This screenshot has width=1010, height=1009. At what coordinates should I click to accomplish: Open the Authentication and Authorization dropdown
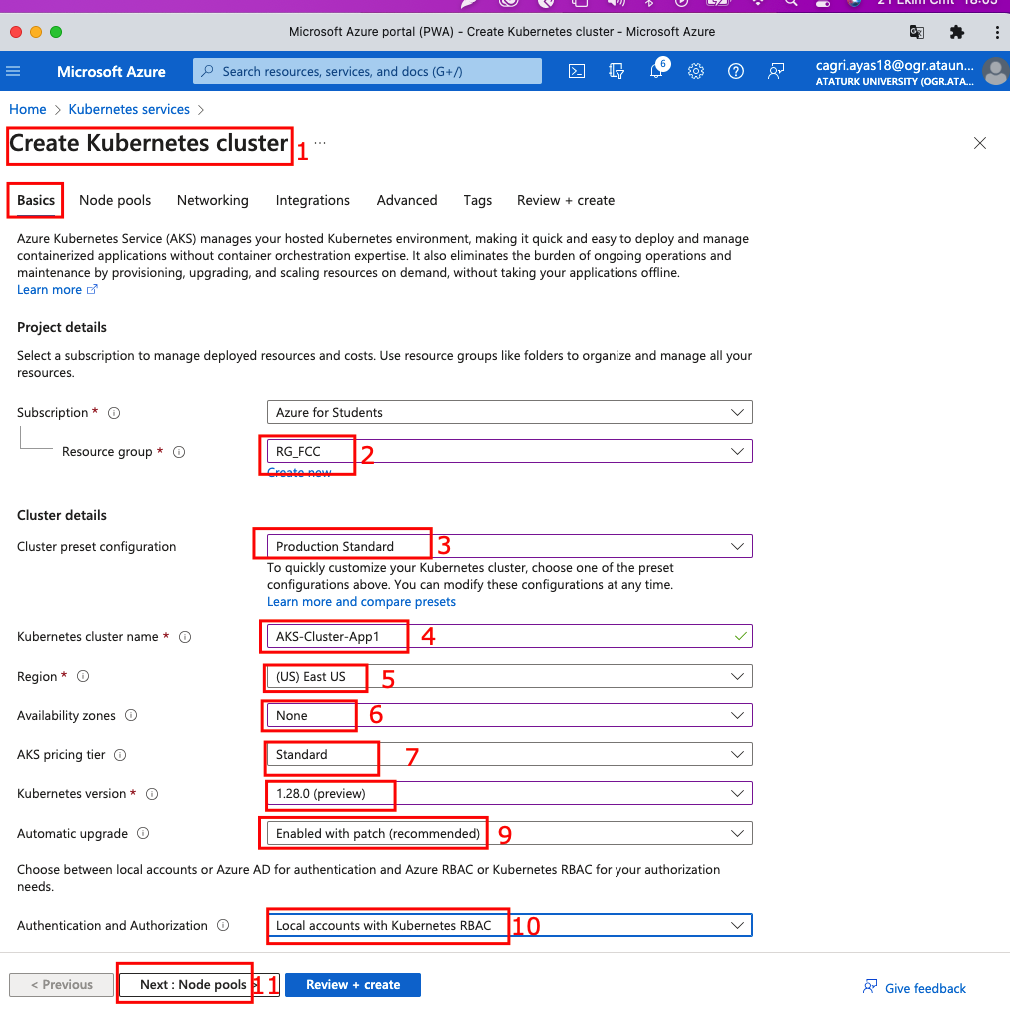click(509, 926)
